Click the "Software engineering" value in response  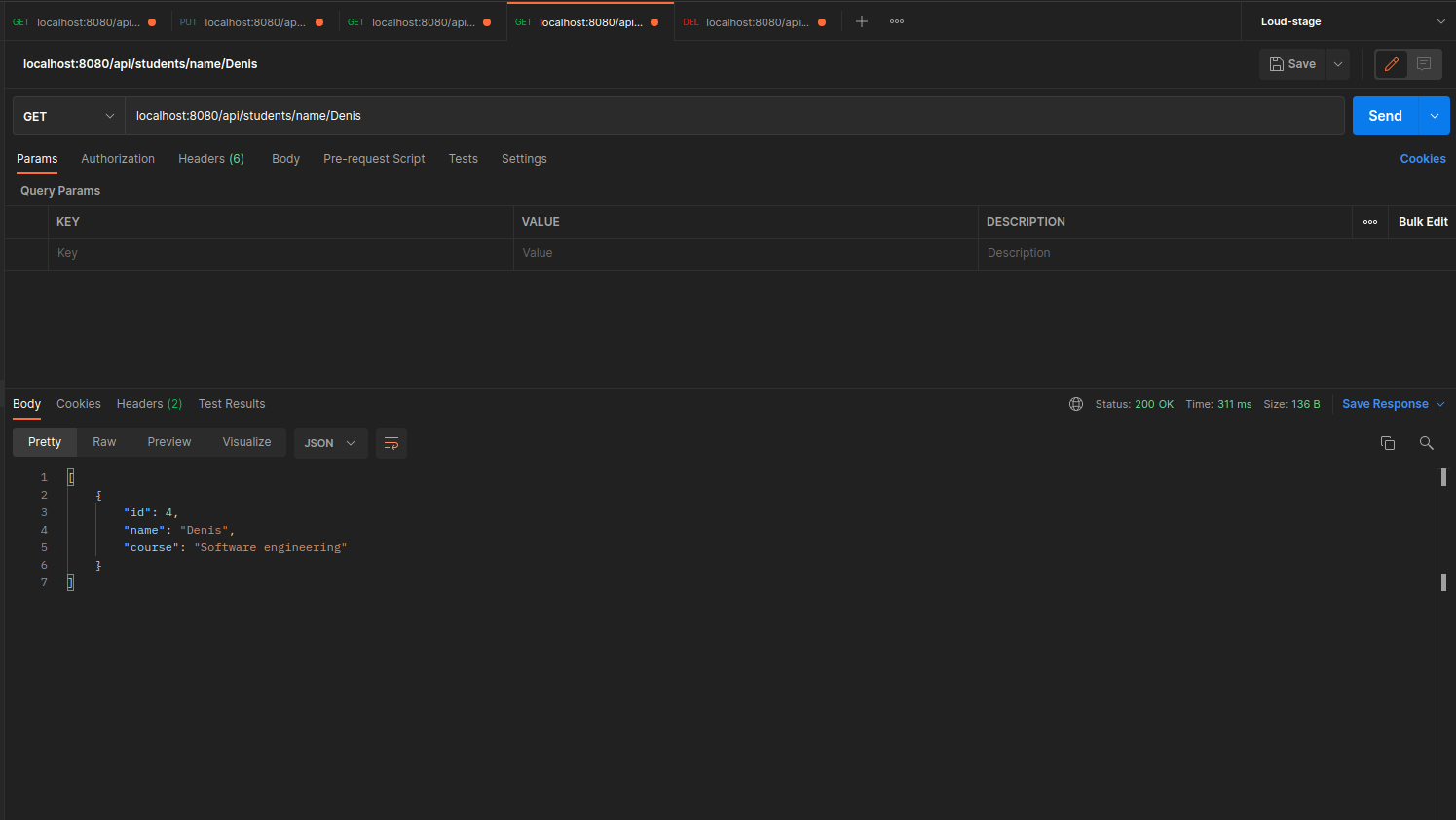(x=271, y=547)
